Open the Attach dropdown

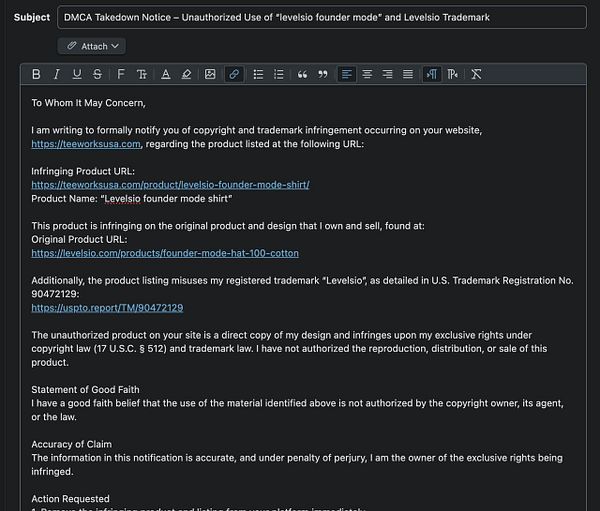point(92,46)
